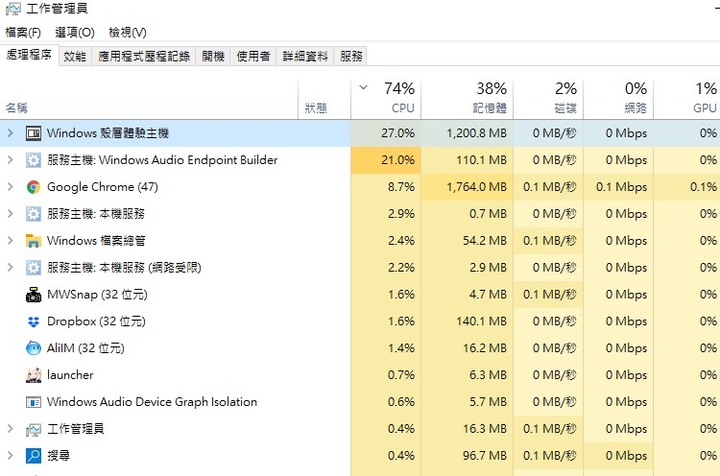Expand the Google Chrome (47) process group
This screenshot has height=476, width=720.
(10, 187)
